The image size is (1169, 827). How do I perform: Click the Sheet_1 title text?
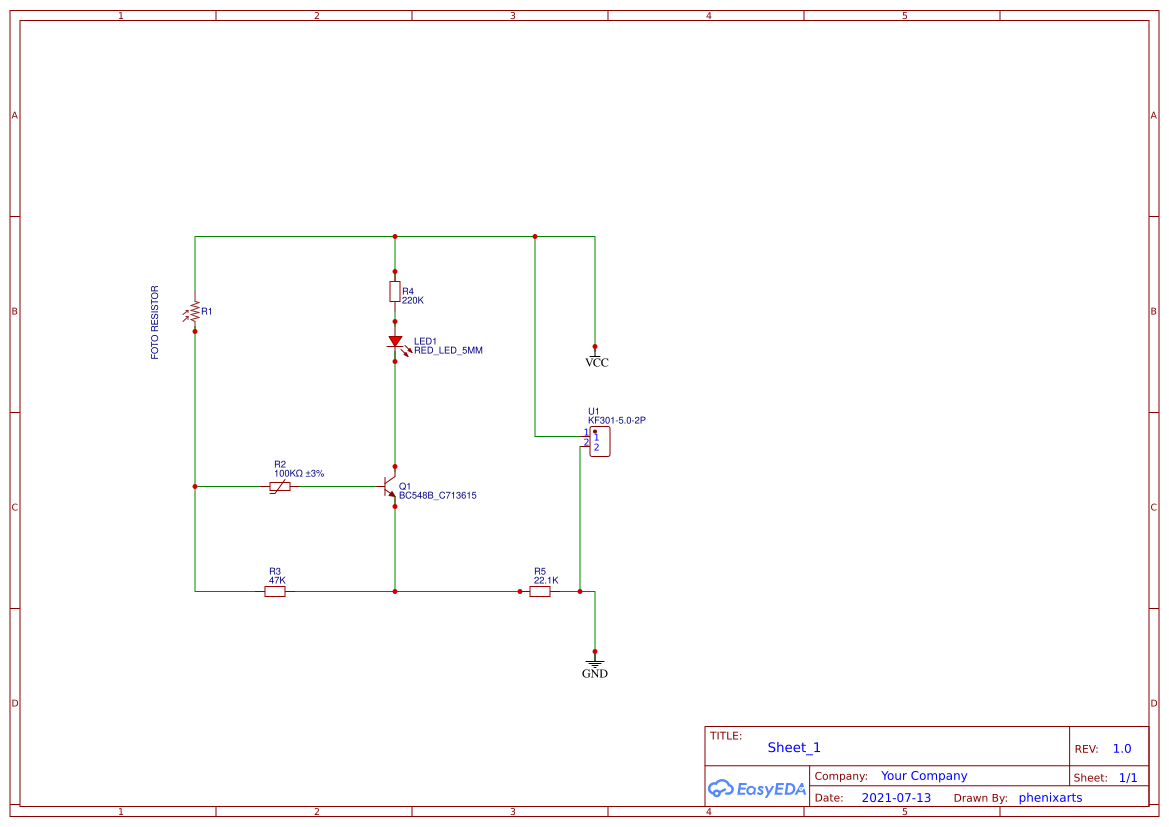pyautogui.click(x=793, y=747)
